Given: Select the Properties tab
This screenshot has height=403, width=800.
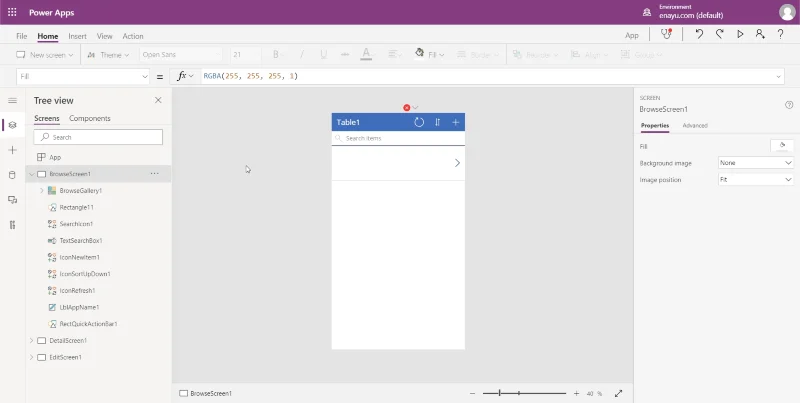Looking at the screenshot, I should [655, 125].
